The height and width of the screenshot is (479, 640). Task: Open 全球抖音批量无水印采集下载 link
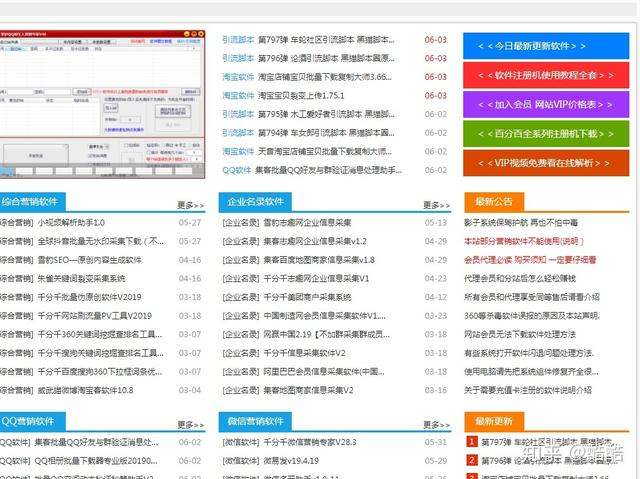click(101, 241)
